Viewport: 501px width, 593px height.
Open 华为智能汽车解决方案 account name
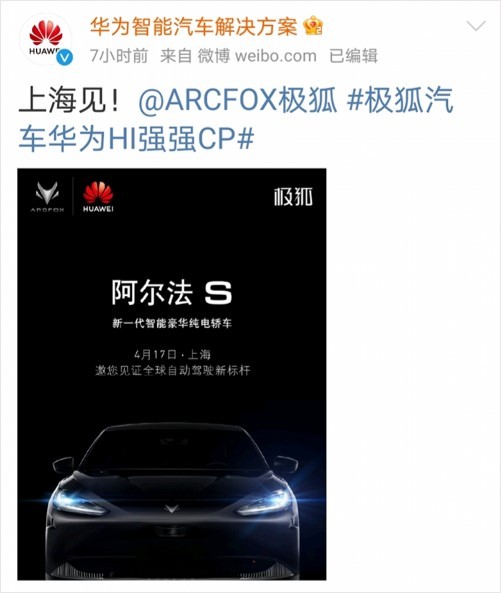194,27
